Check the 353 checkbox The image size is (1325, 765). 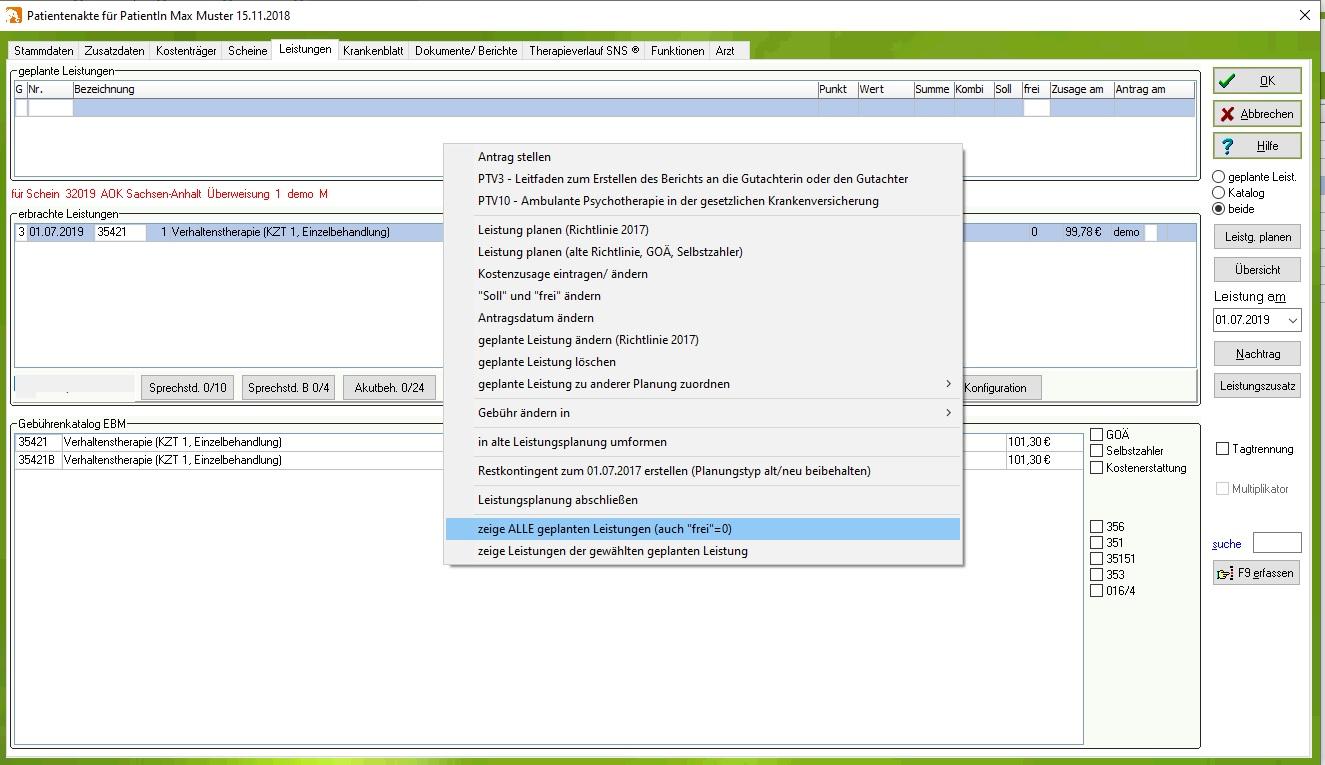(x=1097, y=575)
